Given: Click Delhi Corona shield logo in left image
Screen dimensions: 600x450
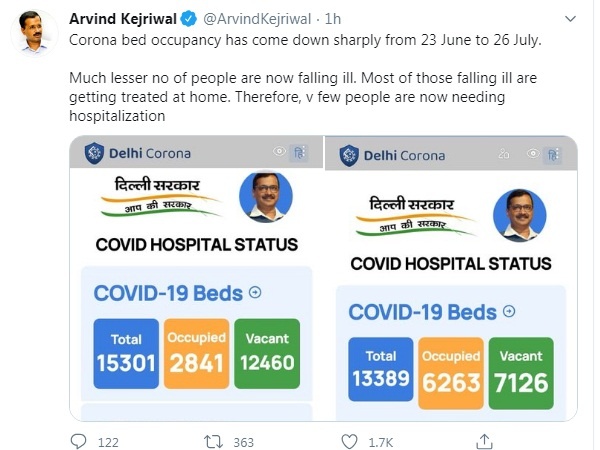Looking at the screenshot, I should point(94,153).
